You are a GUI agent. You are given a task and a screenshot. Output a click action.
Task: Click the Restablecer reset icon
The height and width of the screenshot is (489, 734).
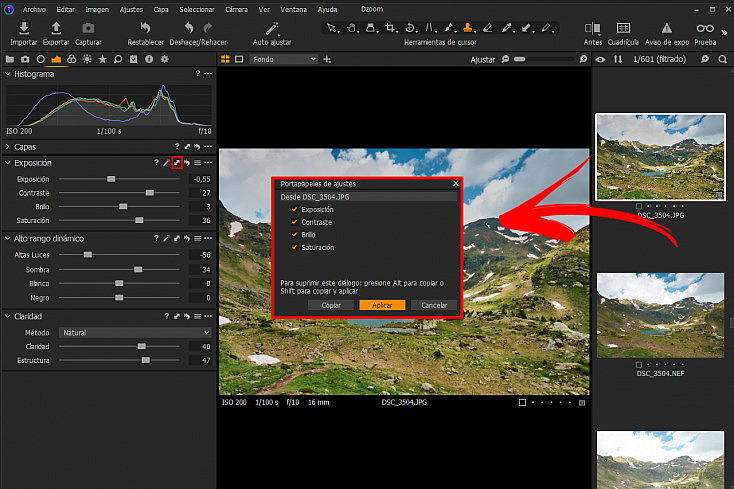click(145, 29)
